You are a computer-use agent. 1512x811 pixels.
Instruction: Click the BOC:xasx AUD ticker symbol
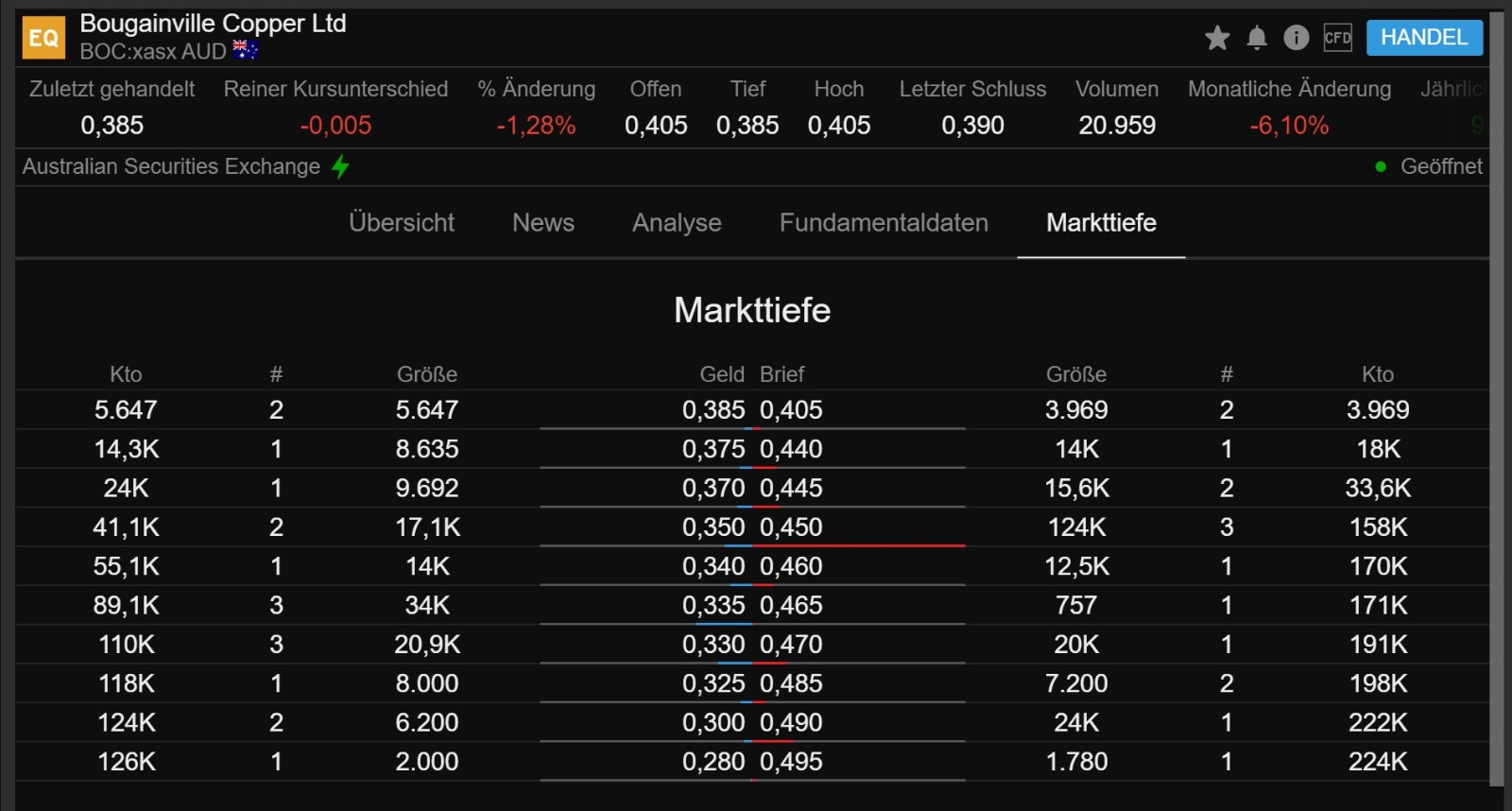[x=153, y=51]
